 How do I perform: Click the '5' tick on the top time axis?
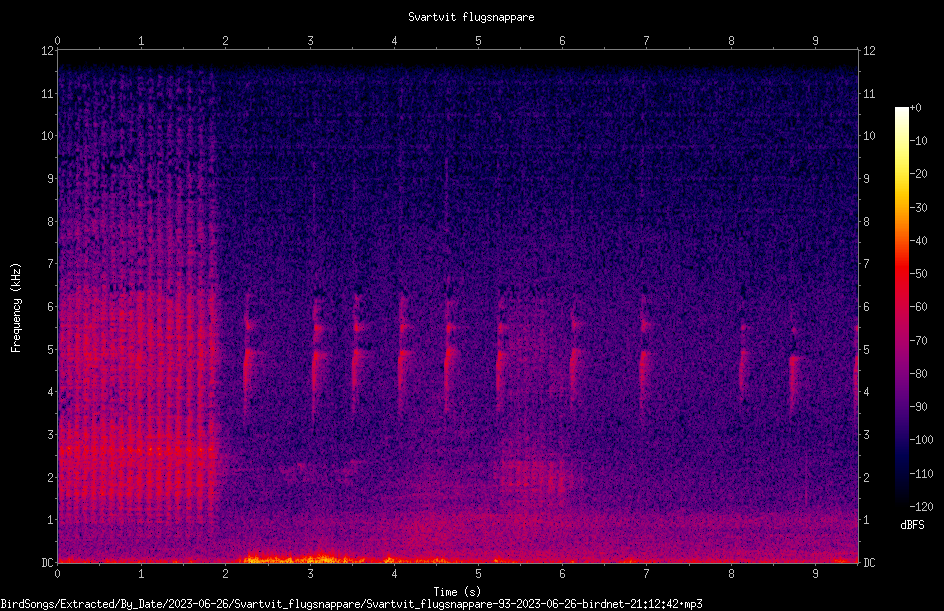point(478,41)
